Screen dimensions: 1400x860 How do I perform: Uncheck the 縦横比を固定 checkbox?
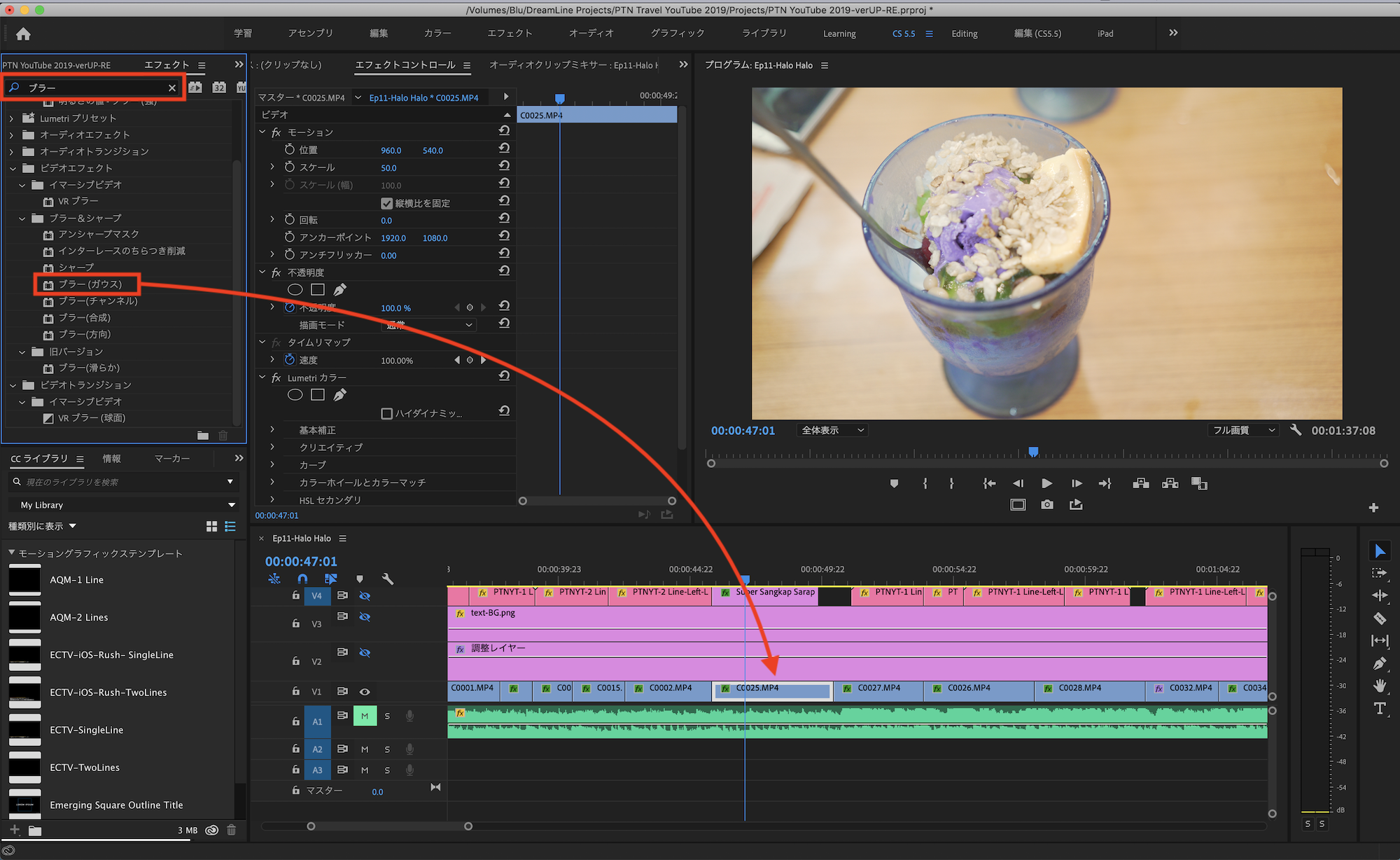pos(386,203)
